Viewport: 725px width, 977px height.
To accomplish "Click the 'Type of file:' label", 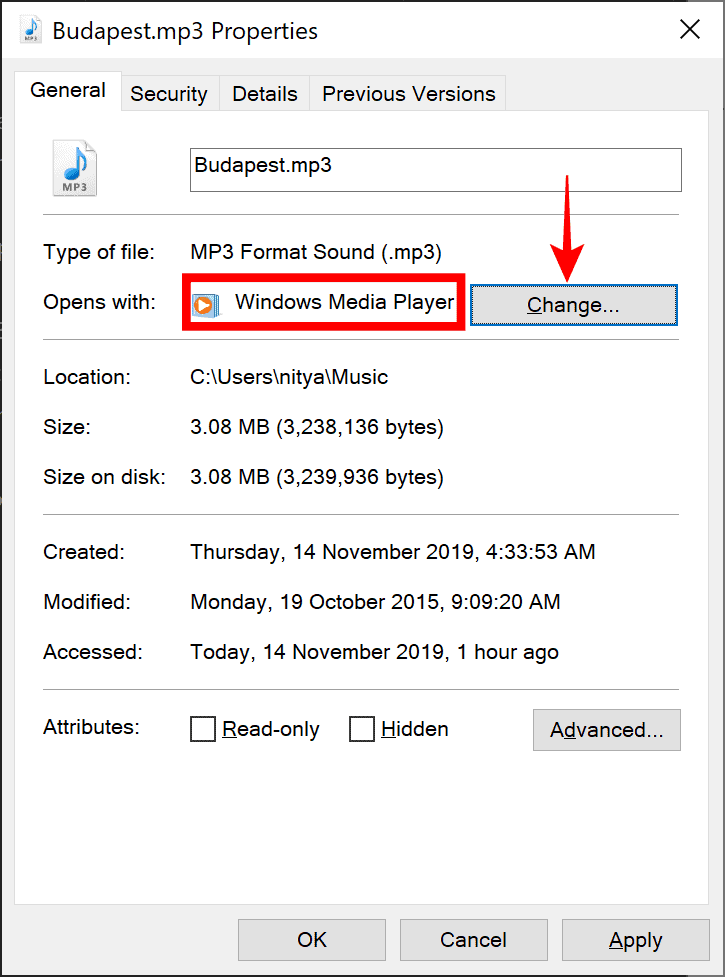I will click(x=98, y=252).
